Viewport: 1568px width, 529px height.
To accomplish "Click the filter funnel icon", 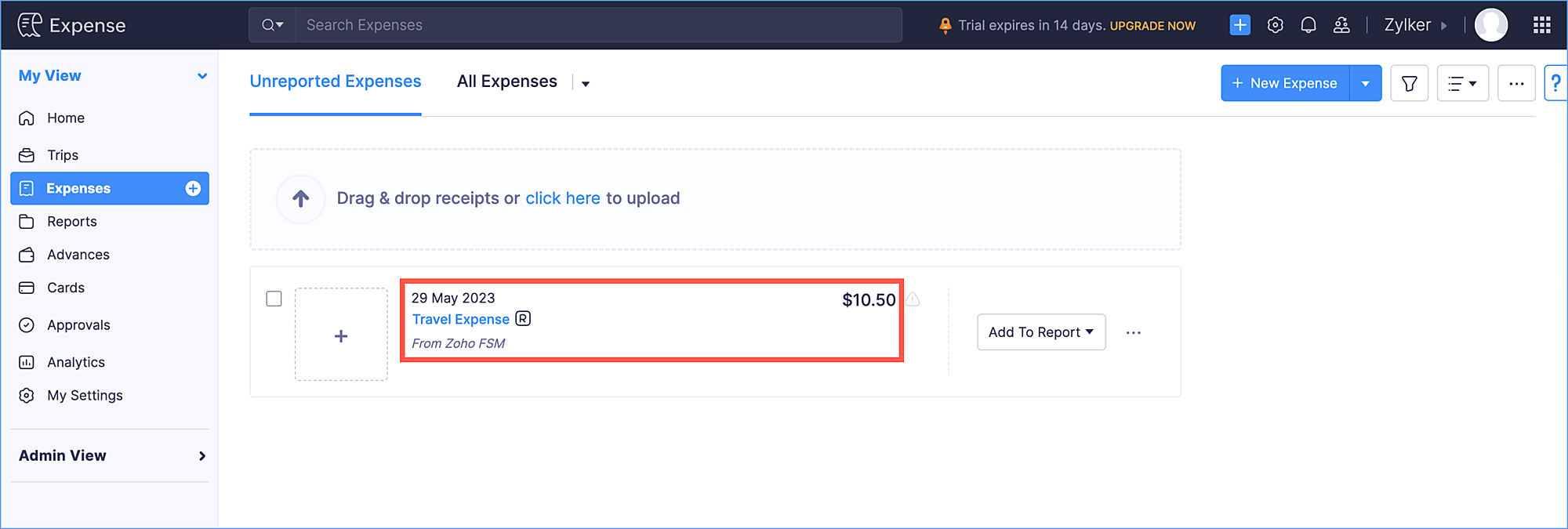I will (1409, 83).
